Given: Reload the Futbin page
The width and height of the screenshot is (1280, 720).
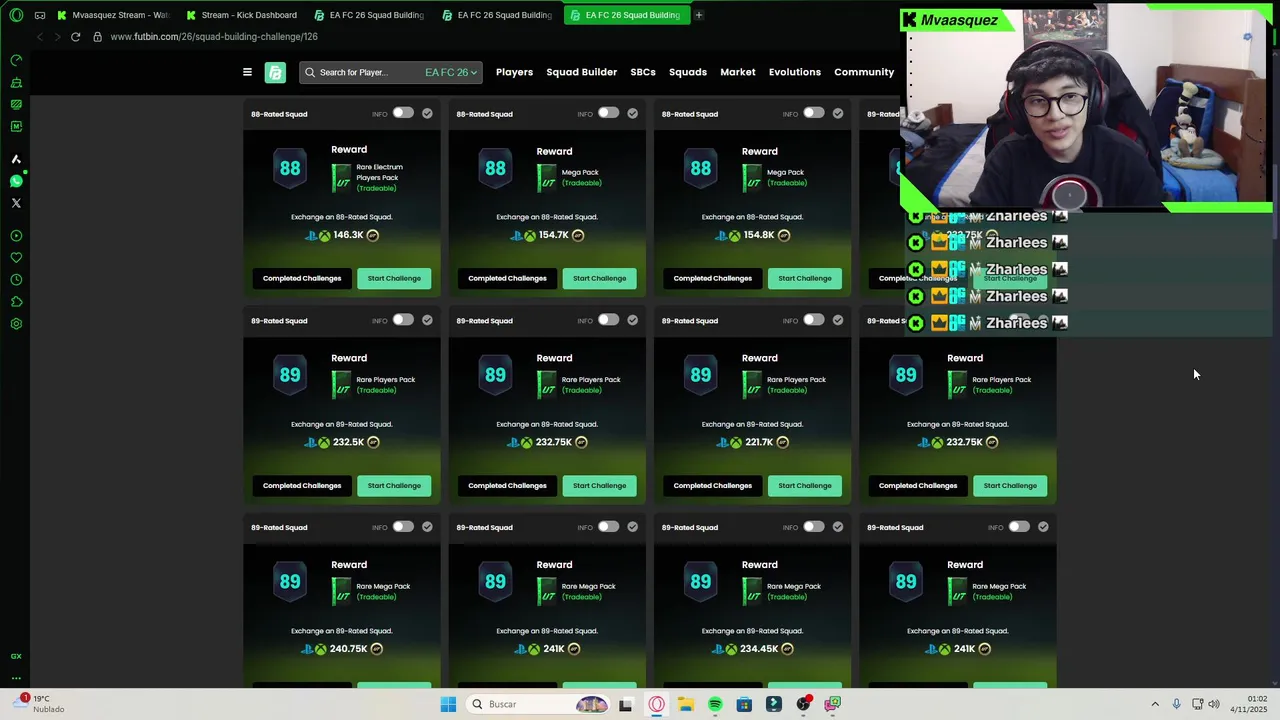Looking at the screenshot, I should pos(75,37).
